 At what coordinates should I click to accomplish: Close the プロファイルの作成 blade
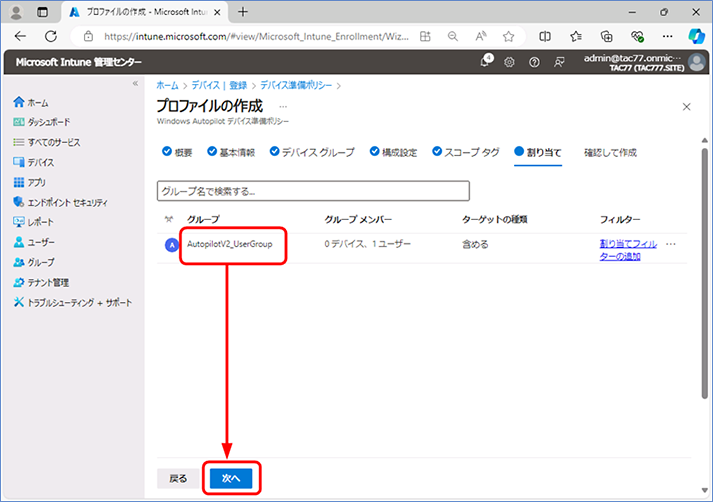(x=687, y=107)
